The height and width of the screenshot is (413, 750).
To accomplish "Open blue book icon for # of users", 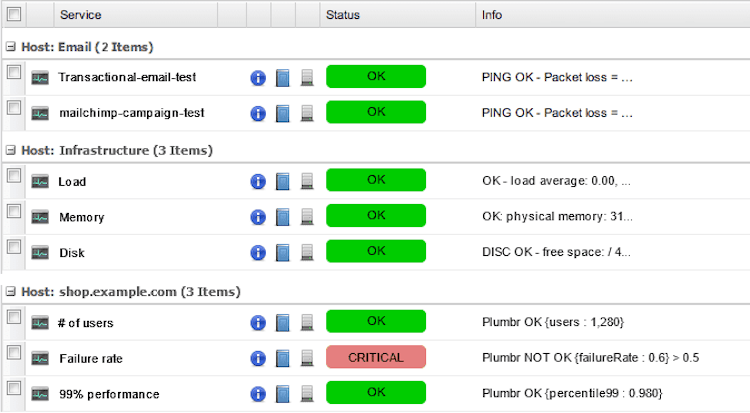I will pyautogui.click(x=283, y=323).
